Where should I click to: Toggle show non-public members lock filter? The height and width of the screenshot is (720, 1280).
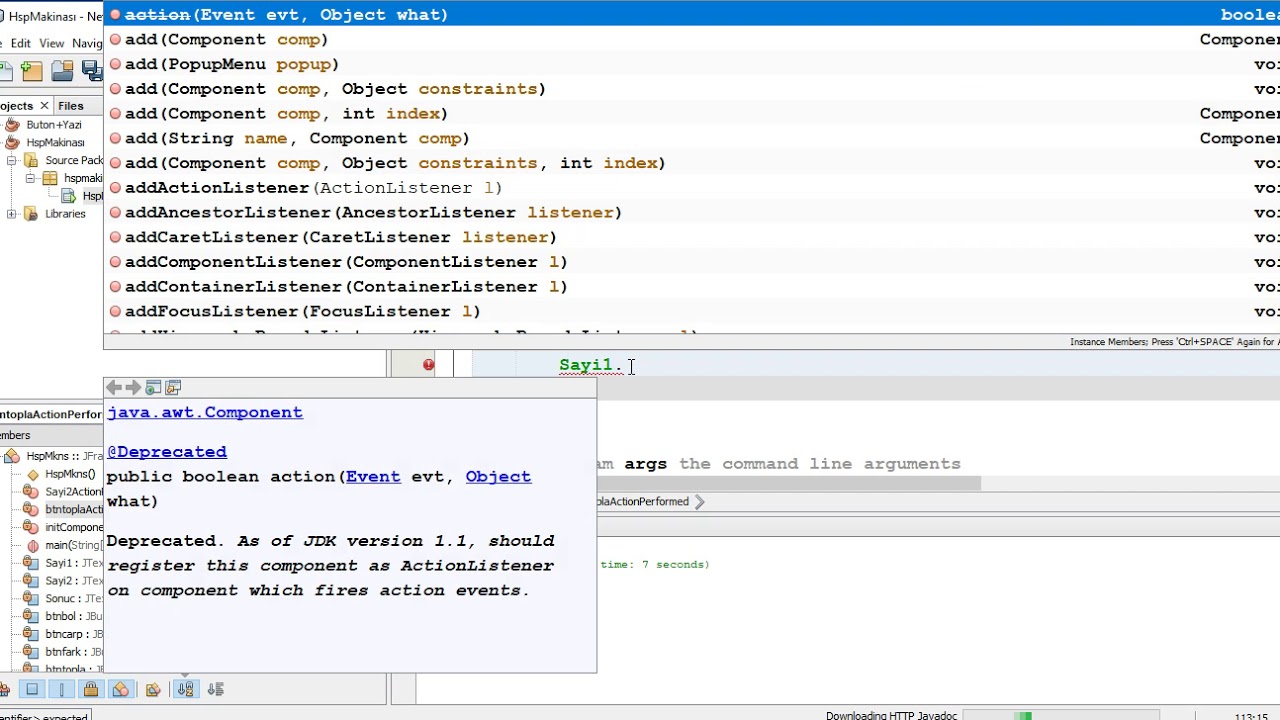pos(91,689)
